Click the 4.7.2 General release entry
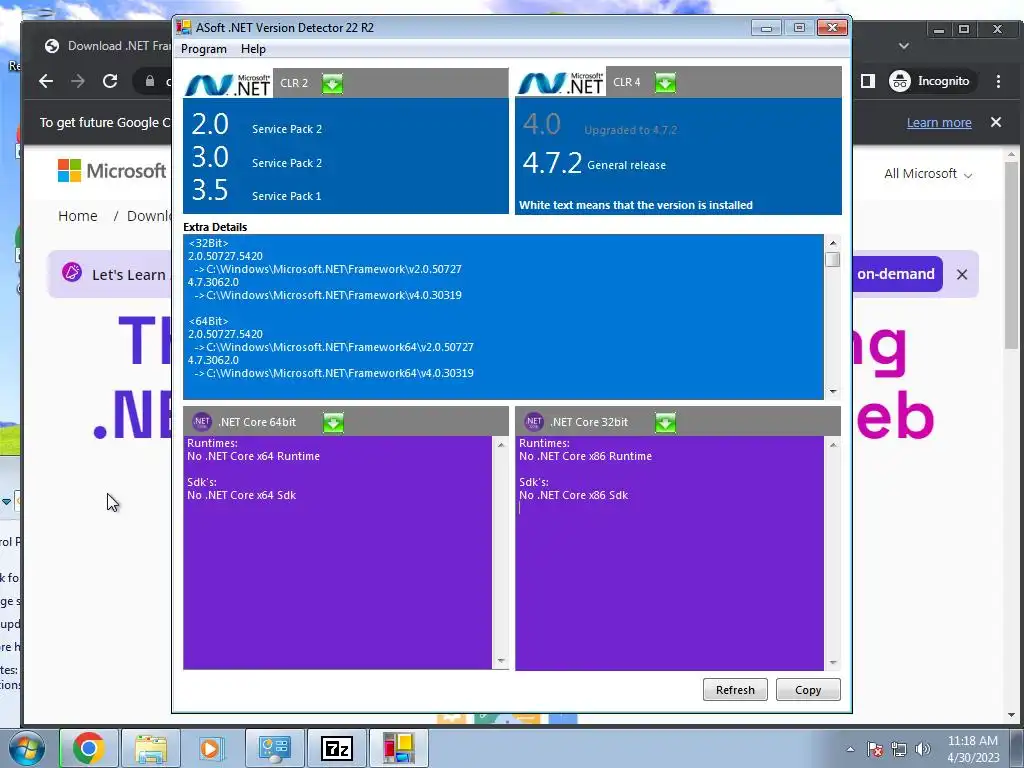 (594, 163)
